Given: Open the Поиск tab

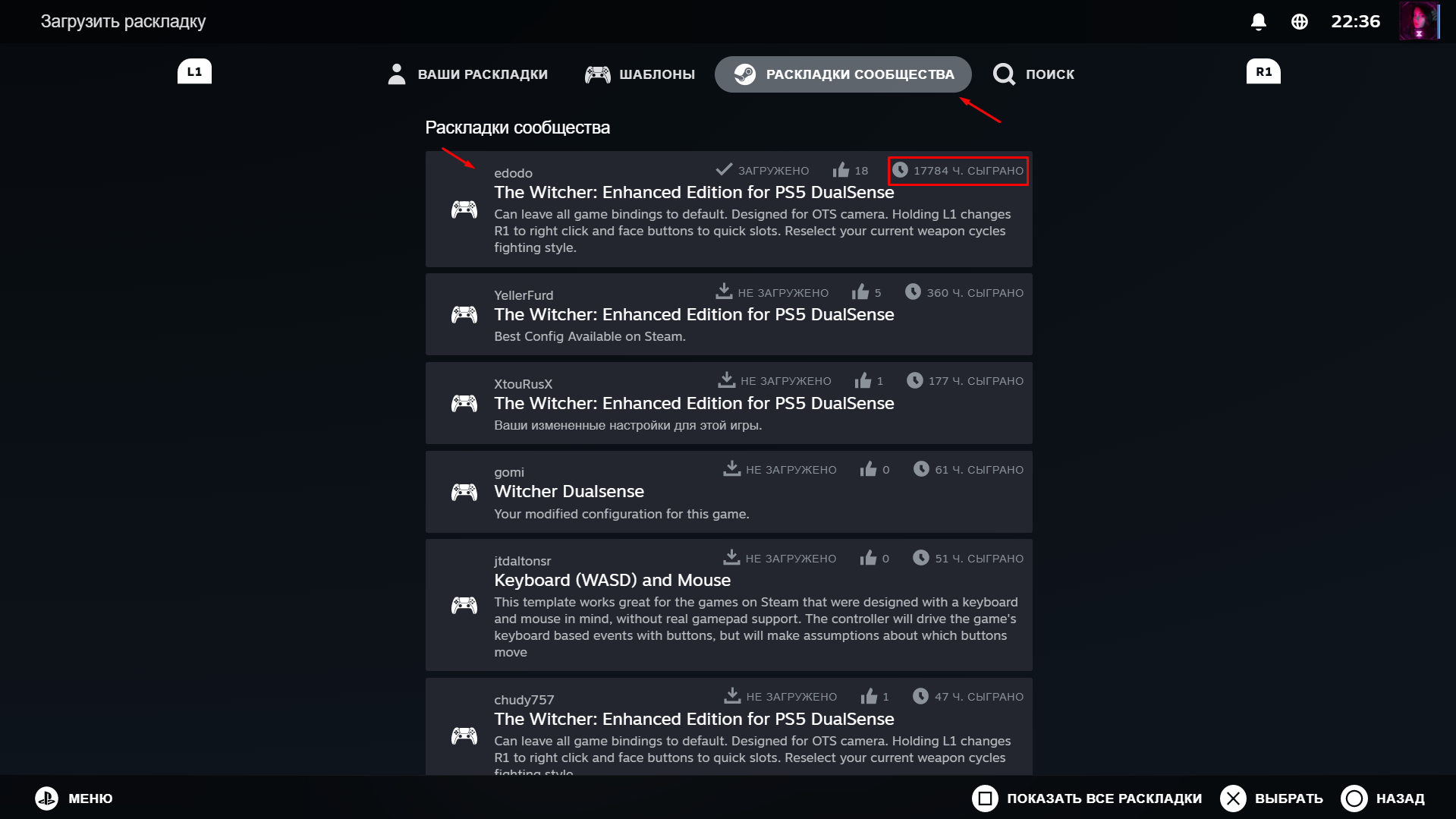Looking at the screenshot, I should point(1033,74).
